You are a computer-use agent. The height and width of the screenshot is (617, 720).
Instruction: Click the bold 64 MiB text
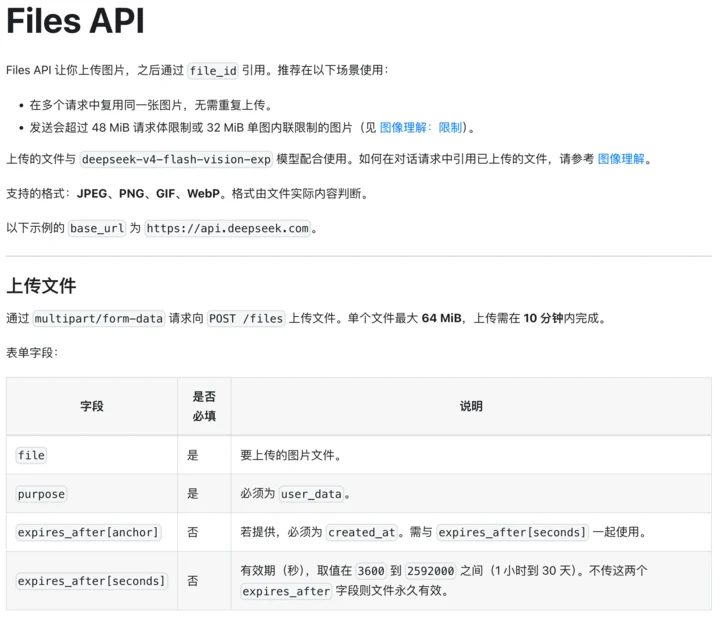(441, 318)
